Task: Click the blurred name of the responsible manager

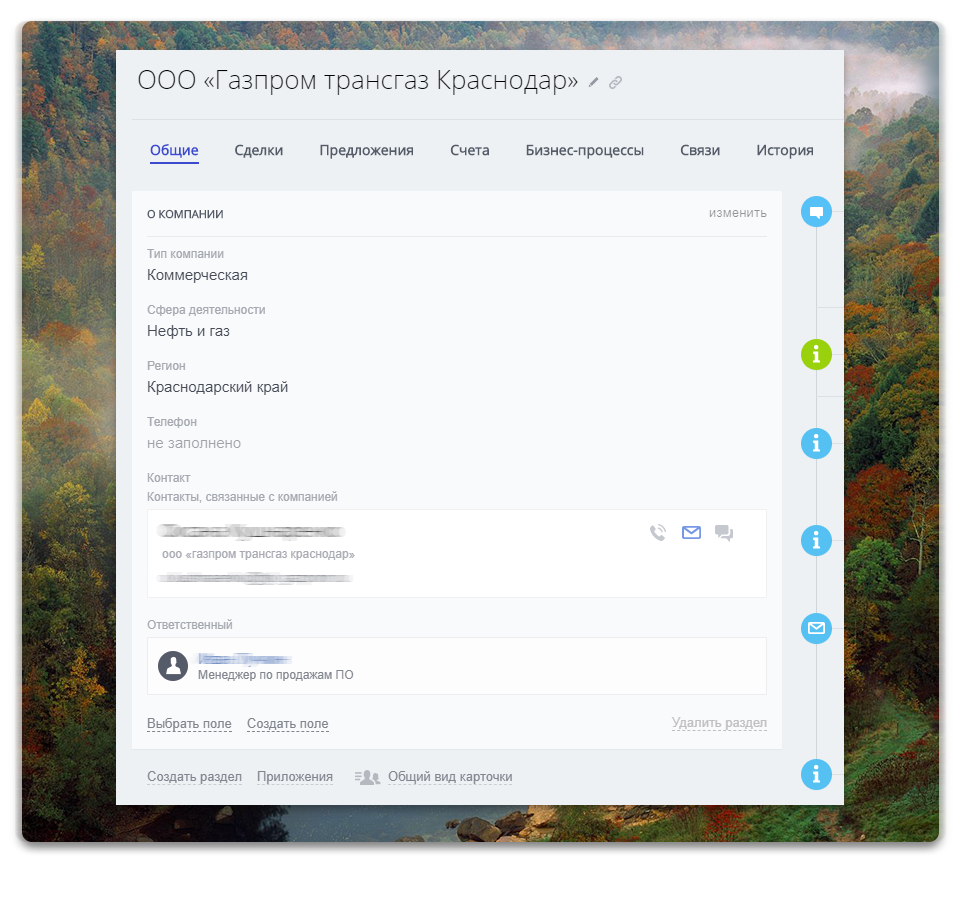Action: (x=244, y=659)
